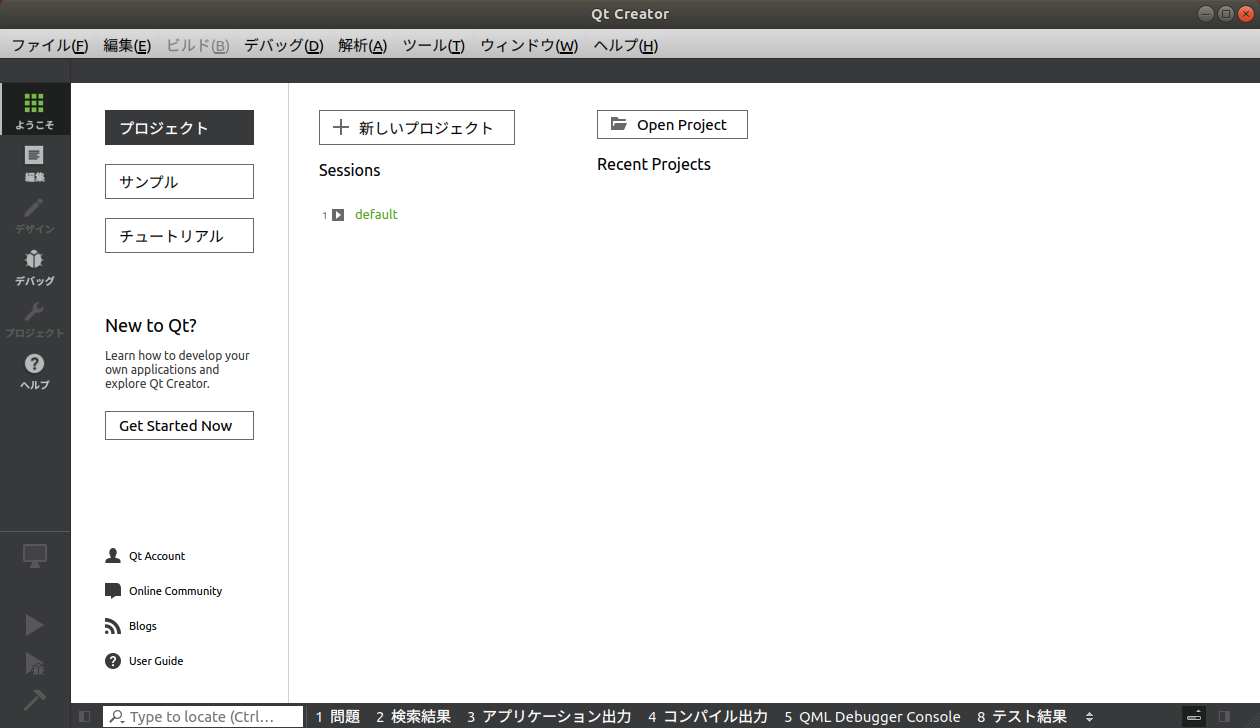The height and width of the screenshot is (728, 1260).
Task: Click the Start Debugging run icon
Action: [x=35, y=664]
